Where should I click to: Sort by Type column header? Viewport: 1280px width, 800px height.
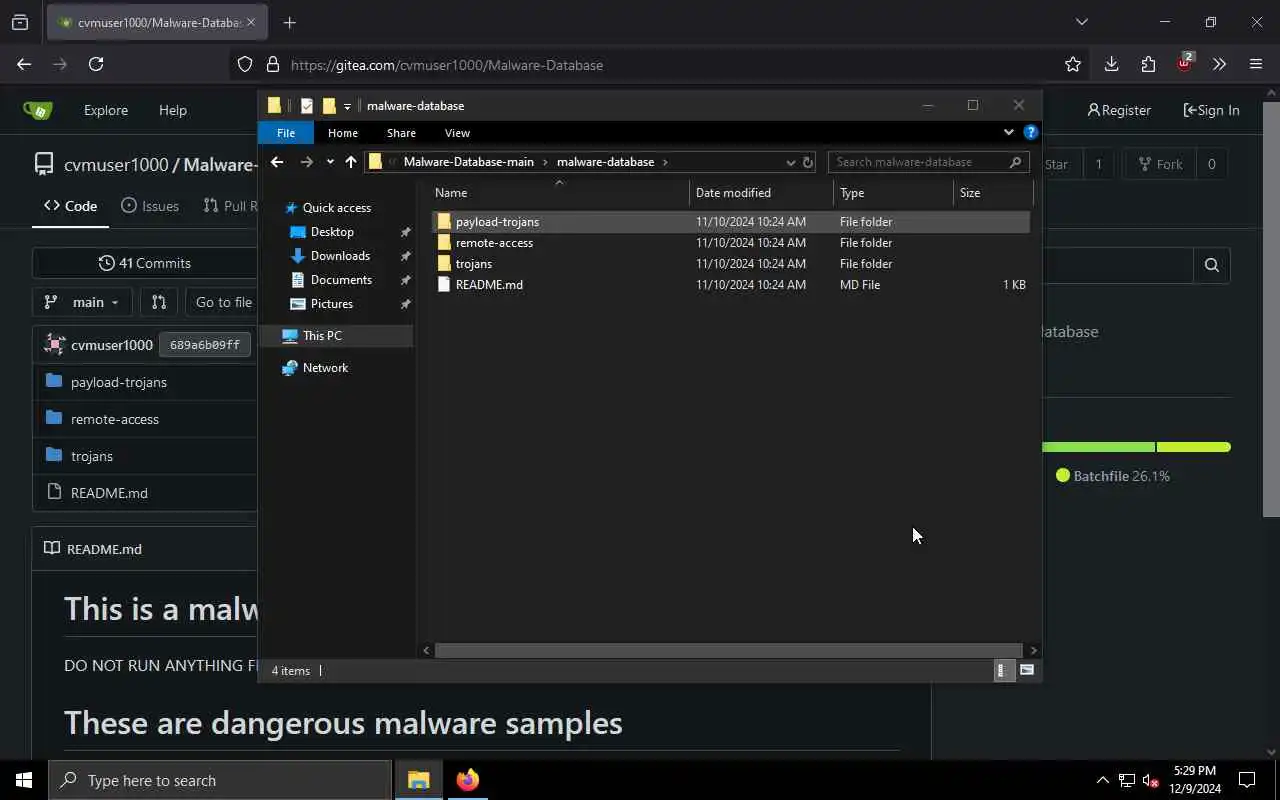893,193
